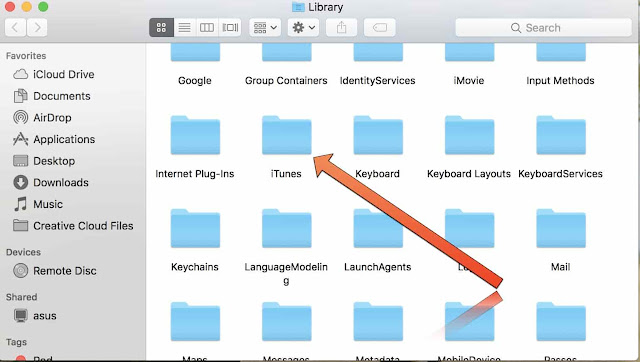Select the Keyboard folder icon
Image resolution: width=640 pixels, height=362 pixels.
(378, 136)
